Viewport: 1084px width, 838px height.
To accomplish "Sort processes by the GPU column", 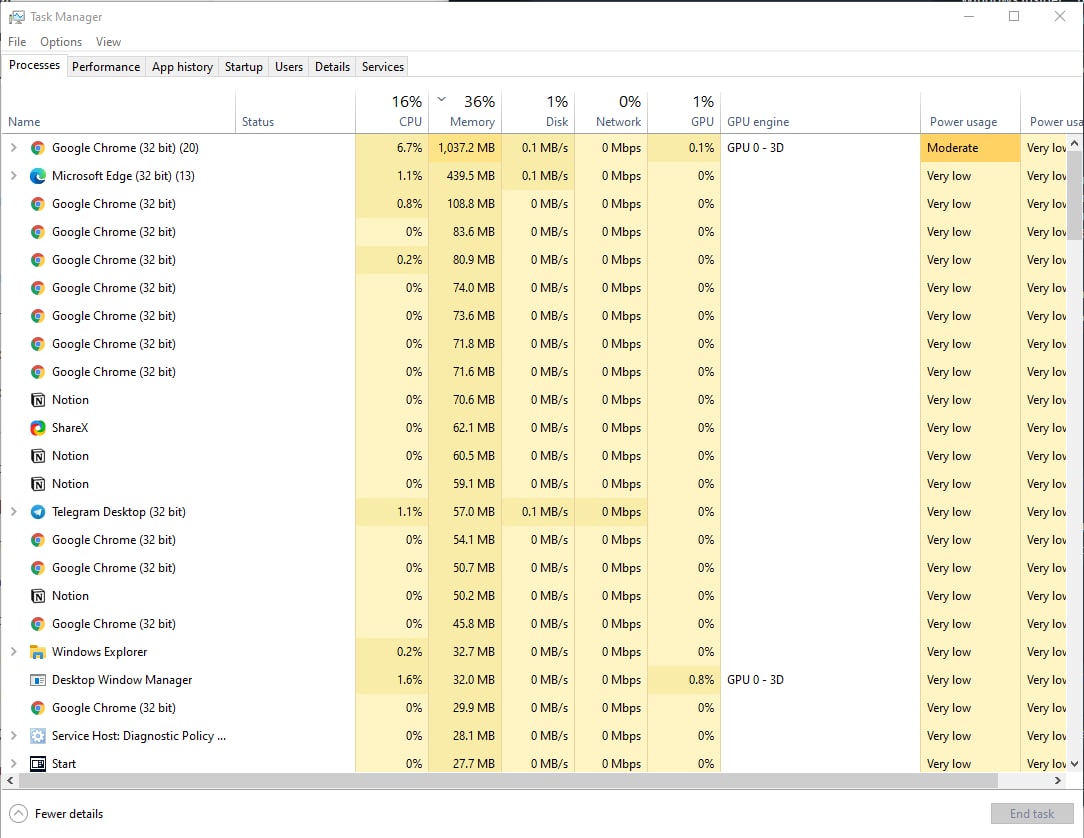I will tap(684, 113).
